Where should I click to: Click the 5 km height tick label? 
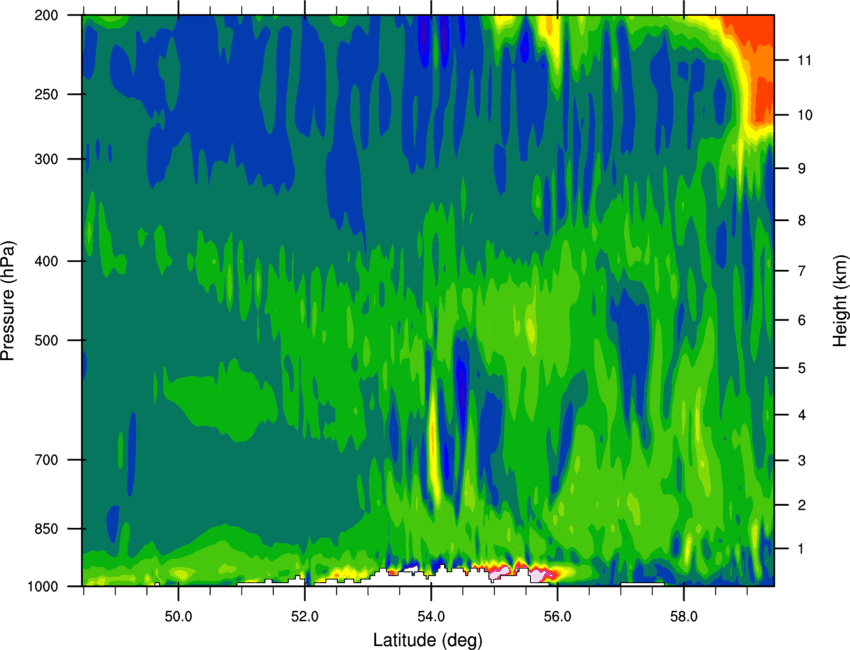[802, 368]
